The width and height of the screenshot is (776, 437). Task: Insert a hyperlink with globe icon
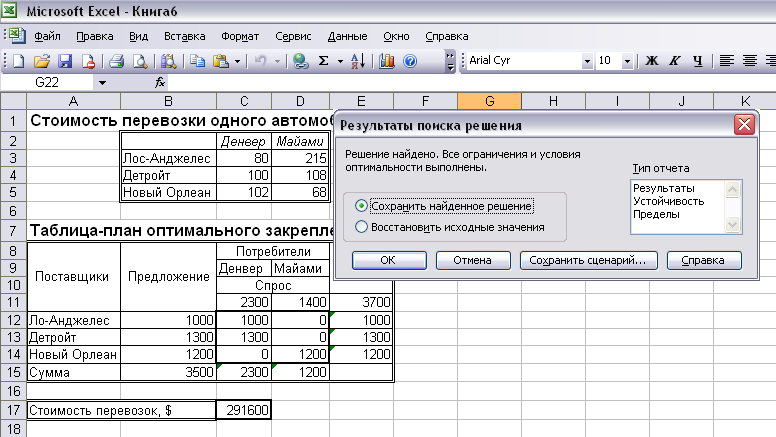pos(300,61)
